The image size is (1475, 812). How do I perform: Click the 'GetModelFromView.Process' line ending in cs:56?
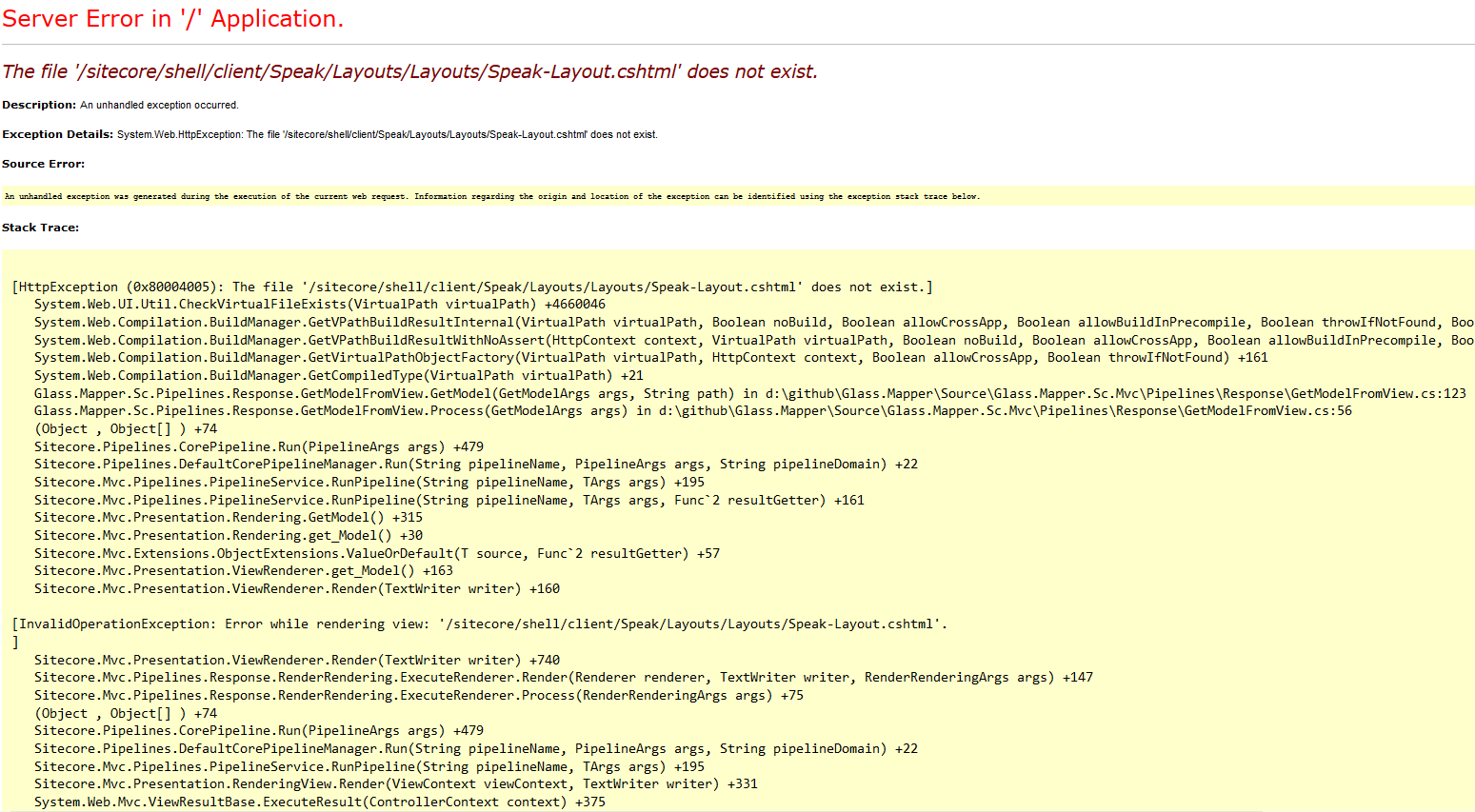[692, 411]
